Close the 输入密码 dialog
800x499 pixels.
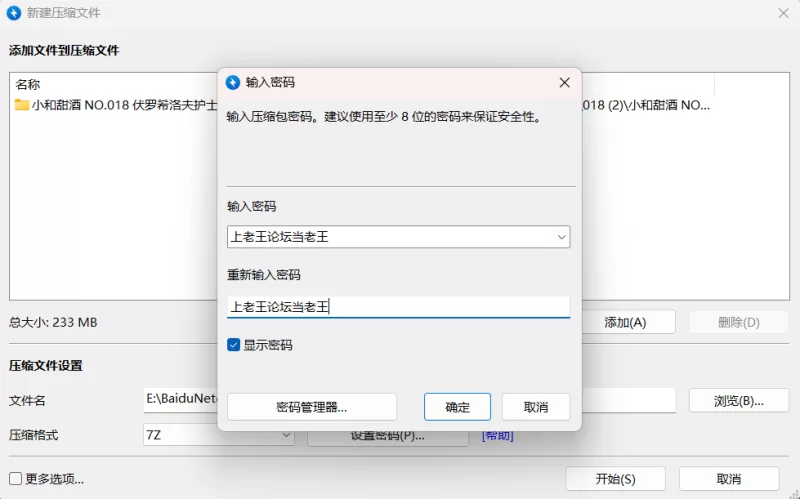(x=564, y=83)
